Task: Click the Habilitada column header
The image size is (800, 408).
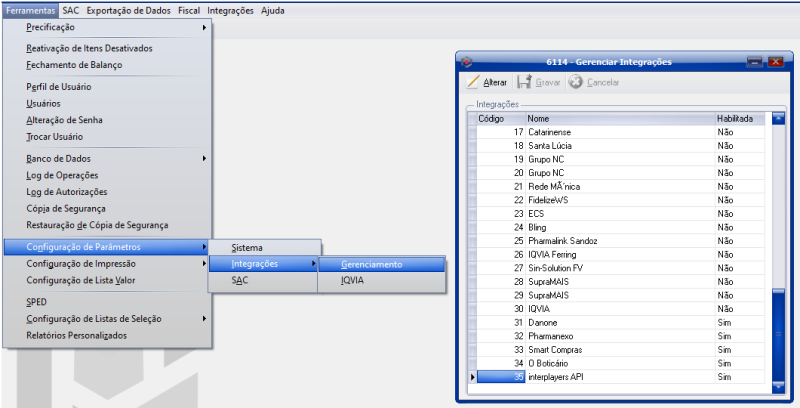Action: click(x=740, y=118)
